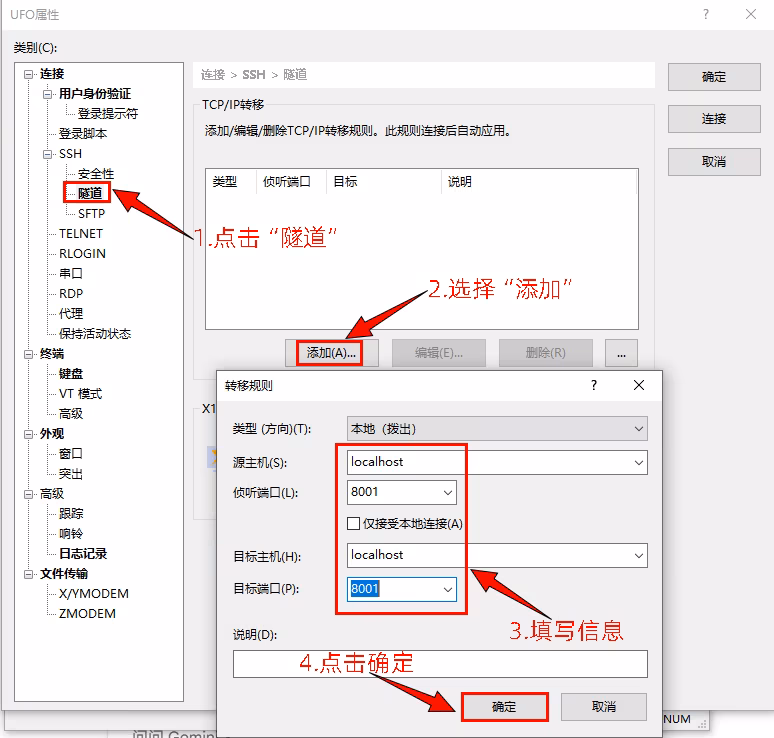The width and height of the screenshot is (774, 738).
Task: Click the help ? icon in UFO属性
Action: [706, 14]
